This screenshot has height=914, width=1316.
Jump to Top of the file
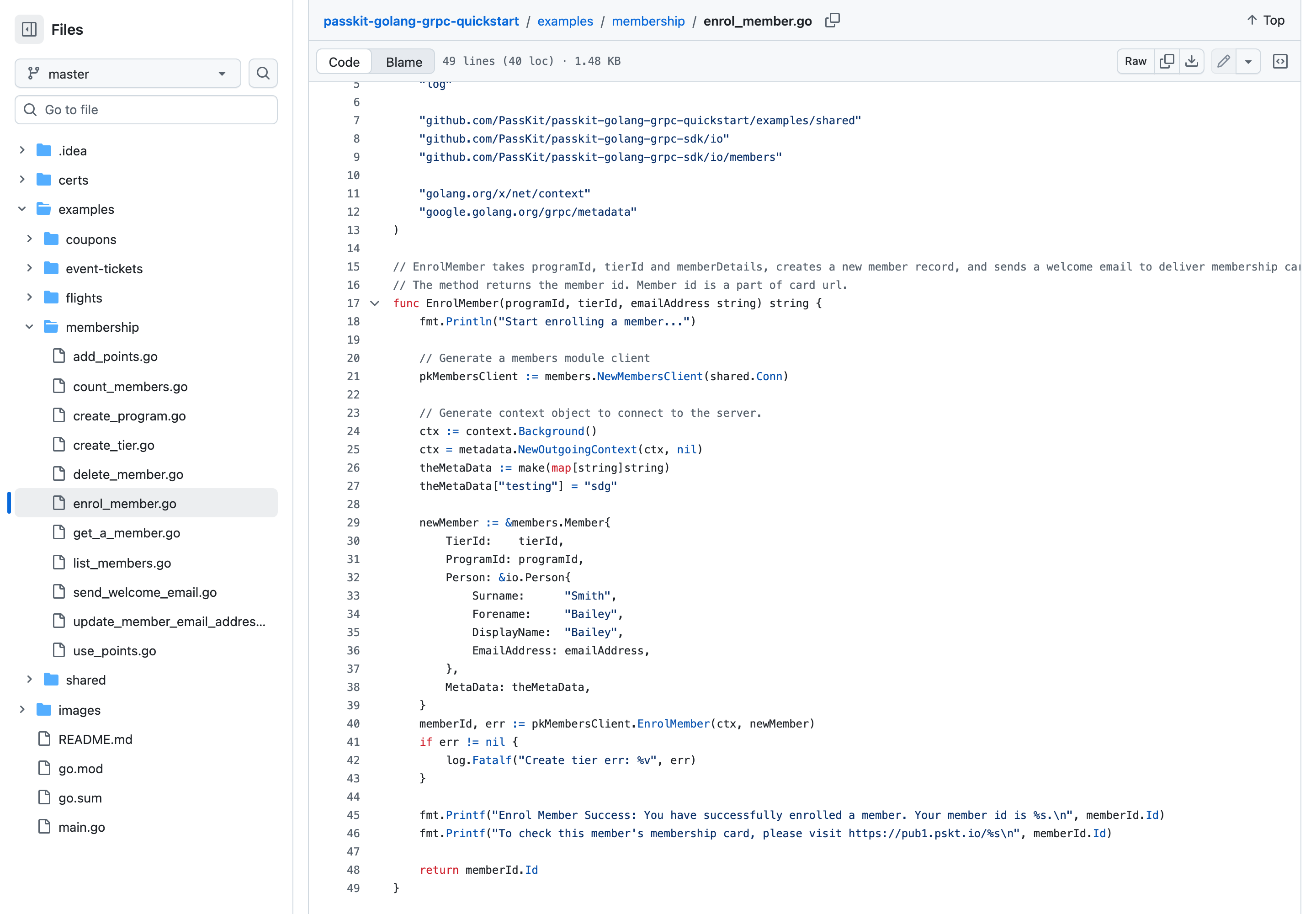tap(1266, 21)
